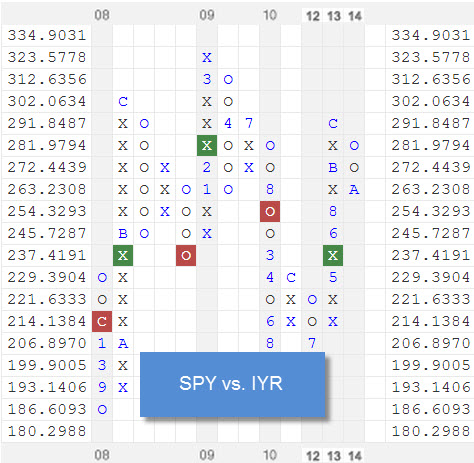Click 254.3293 on the right price axis

pyautogui.click(x=431, y=211)
